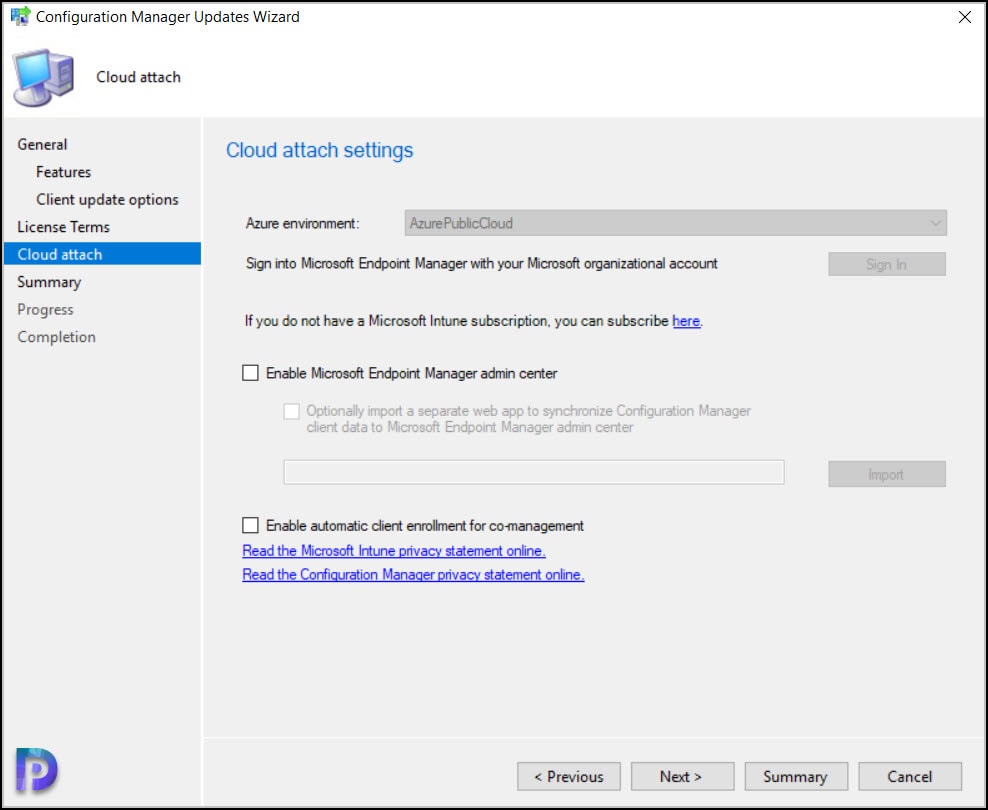Check Optionally import a separate web app
Image resolution: width=988 pixels, height=810 pixels.
pyautogui.click(x=291, y=411)
